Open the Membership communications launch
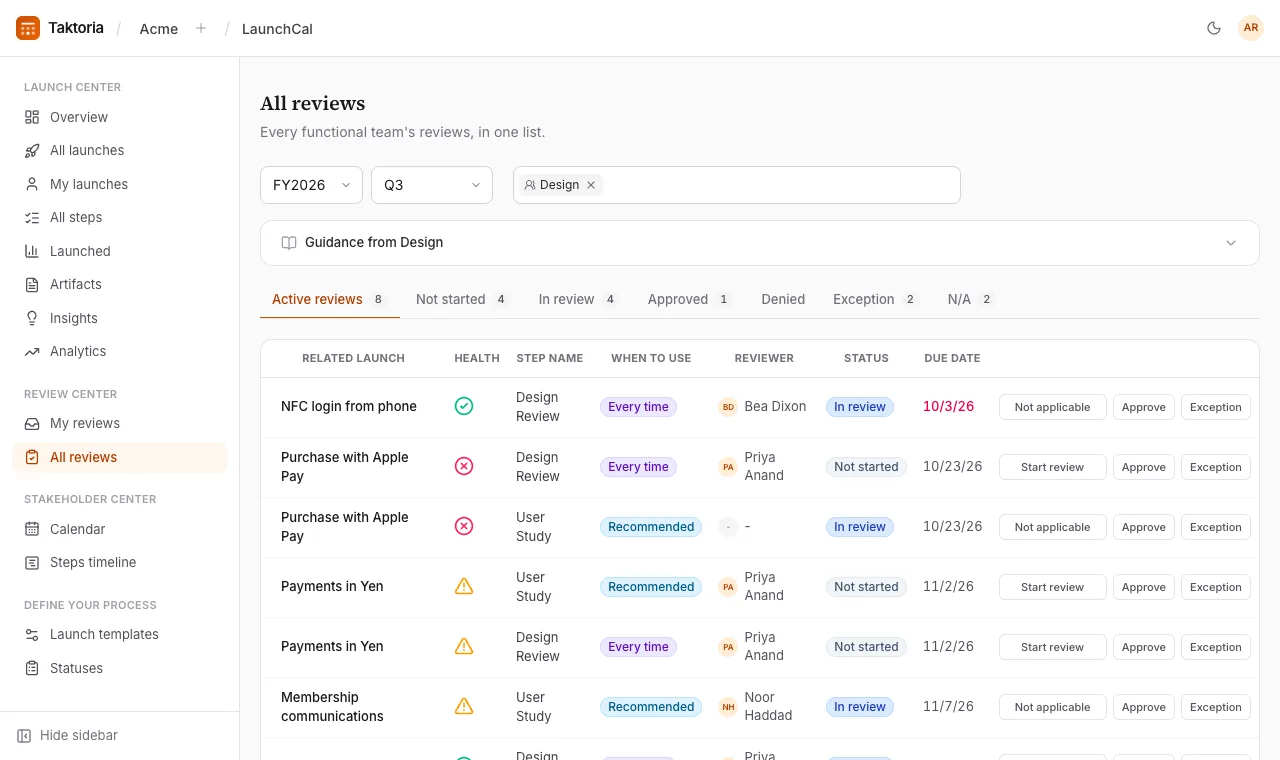 [332, 707]
